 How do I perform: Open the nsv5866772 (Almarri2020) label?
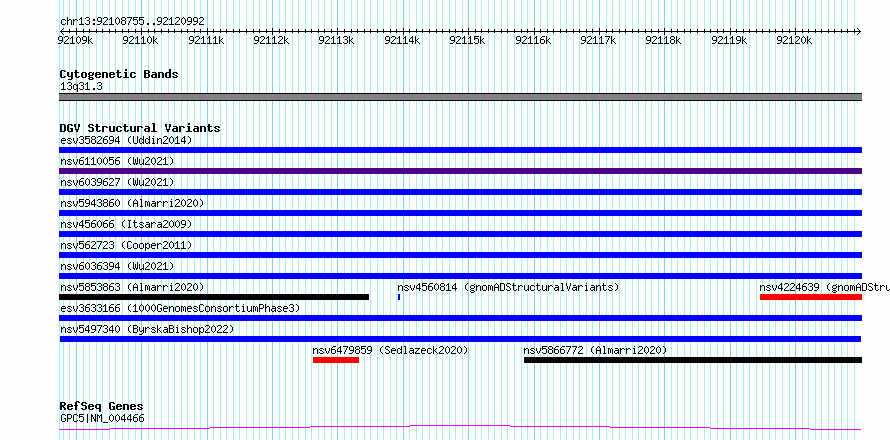coord(595,350)
